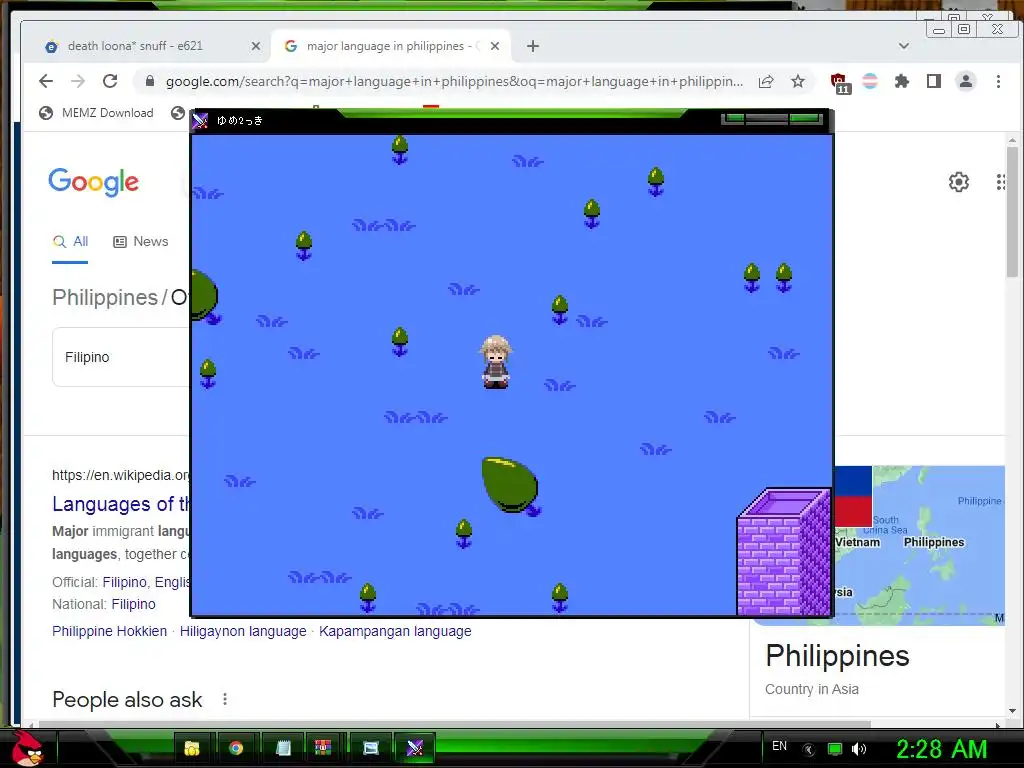Click the padlock site info icon
Screen dimensions: 1024x768
click(150, 81)
